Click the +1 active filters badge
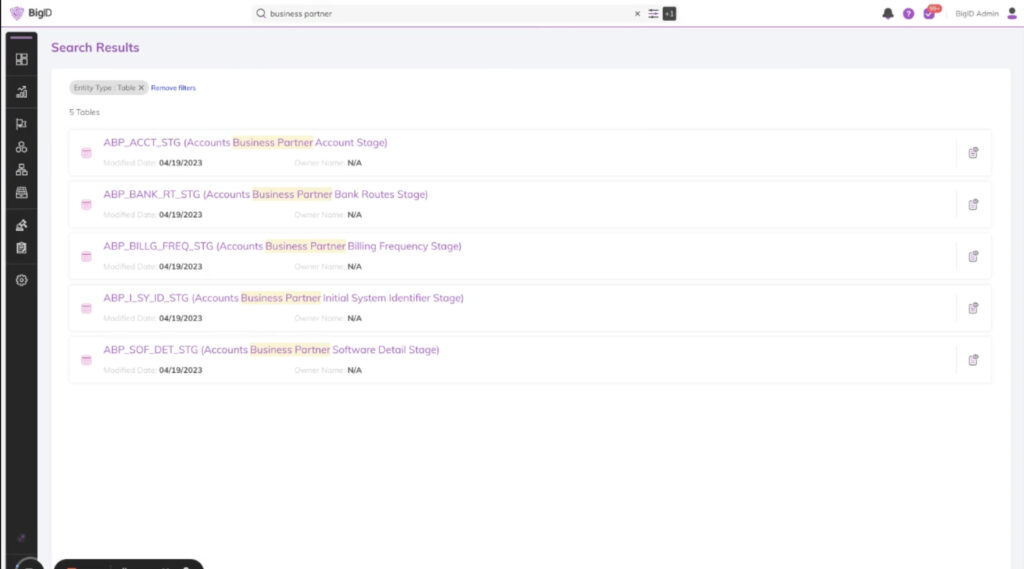1024x569 pixels. [669, 14]
